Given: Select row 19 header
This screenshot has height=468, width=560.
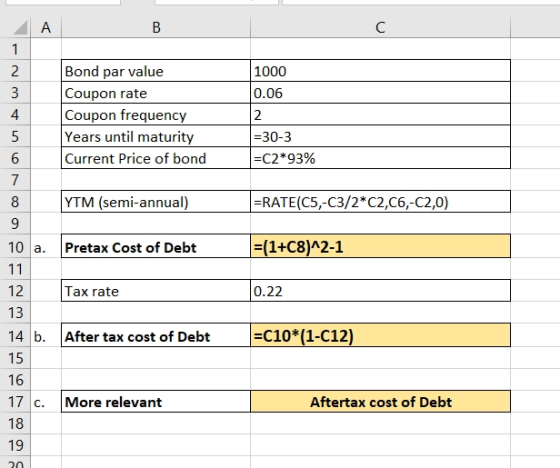Looking at the screenshot, I should 15,445.
